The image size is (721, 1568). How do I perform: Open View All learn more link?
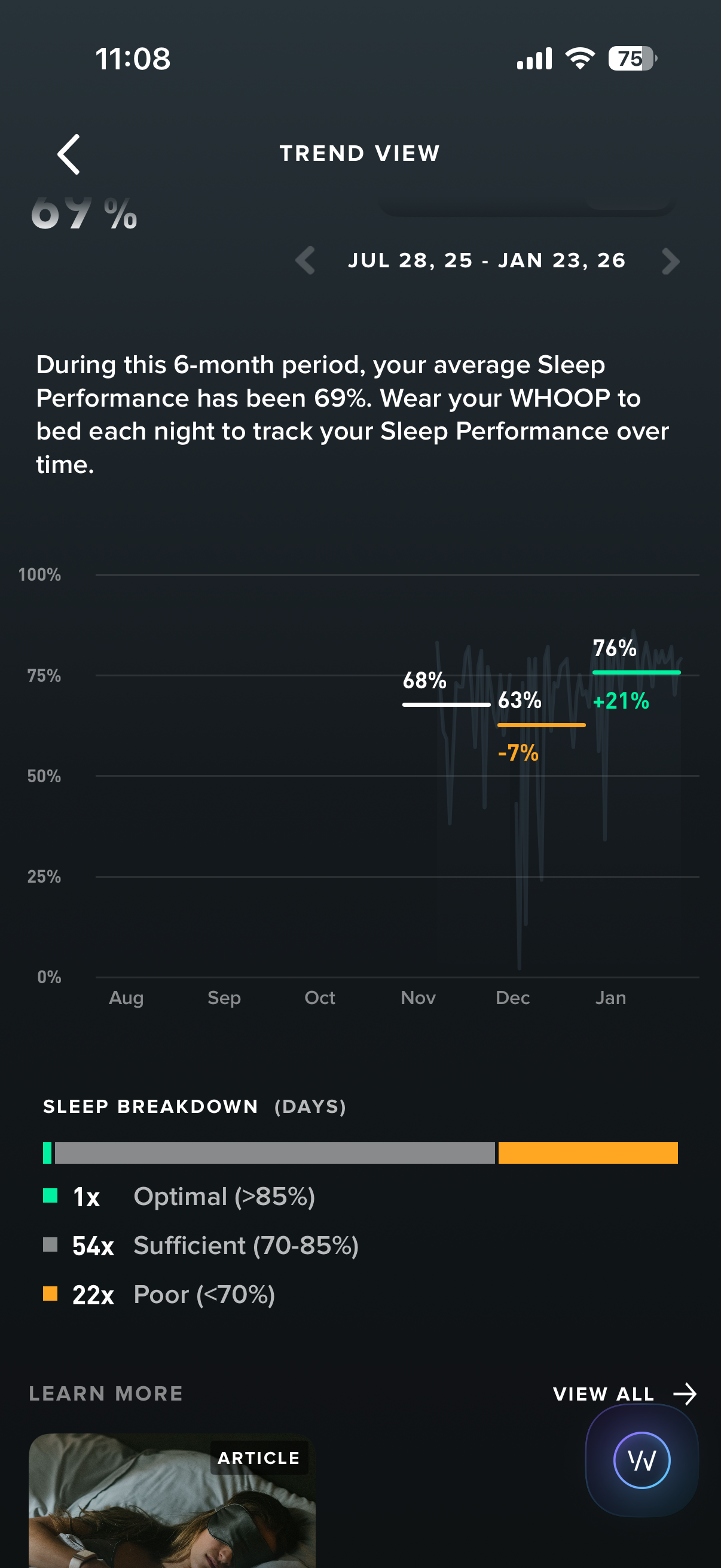pyautogui.click(x=603, y=1393)
